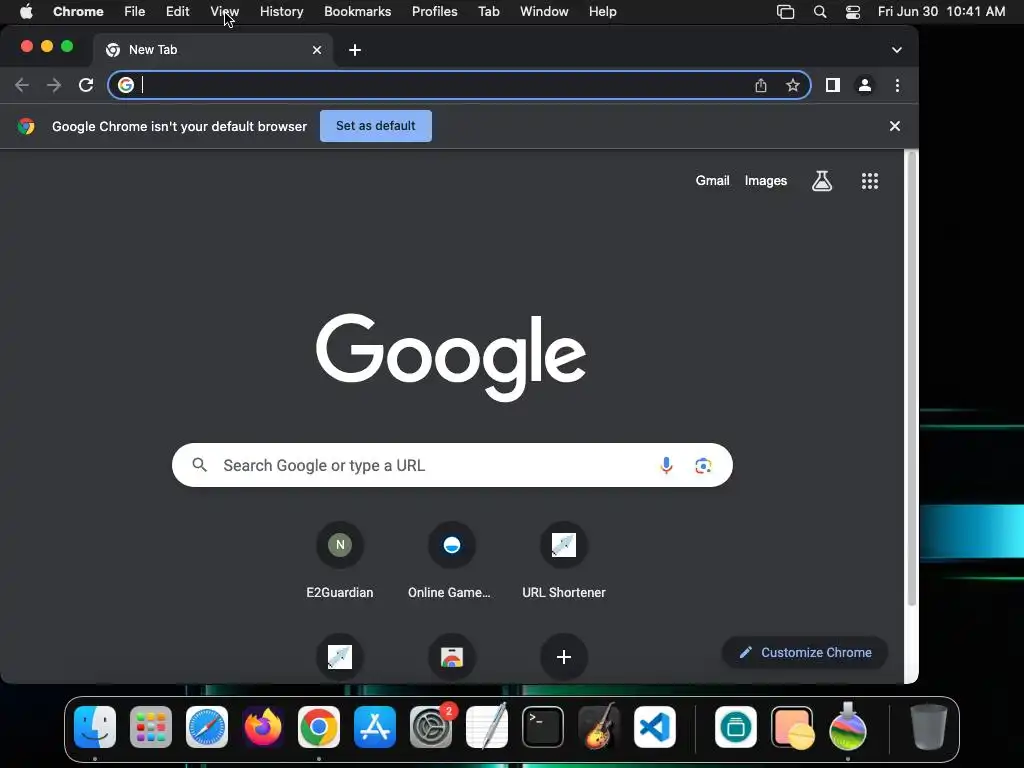The image size is (1024, 768).
Task: Open the View menu
Action: [x=225, y=12]
